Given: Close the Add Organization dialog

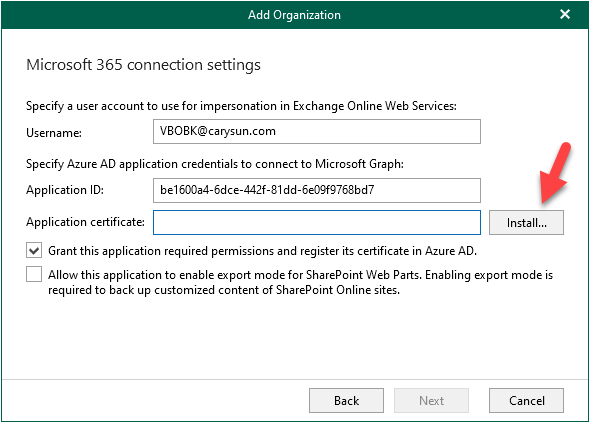Looking at the screenshot, I should click(x=564, y=14).
